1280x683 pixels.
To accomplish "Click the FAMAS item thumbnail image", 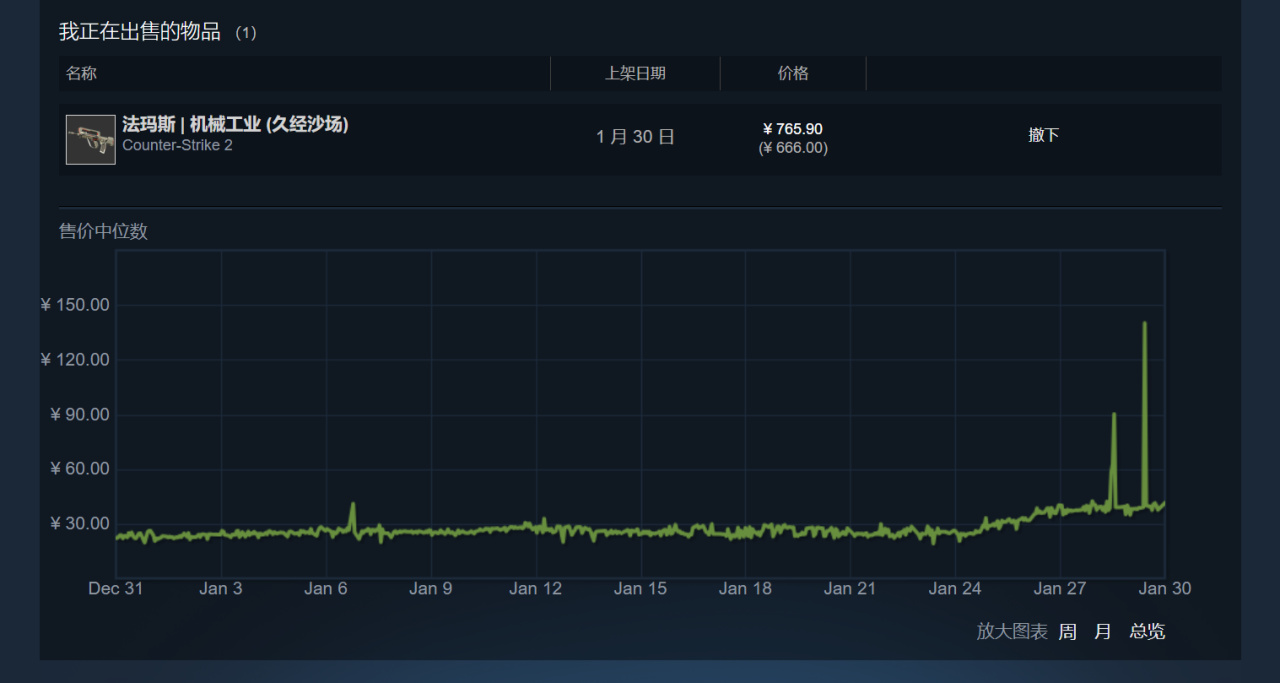I will (x=91, y=140).
